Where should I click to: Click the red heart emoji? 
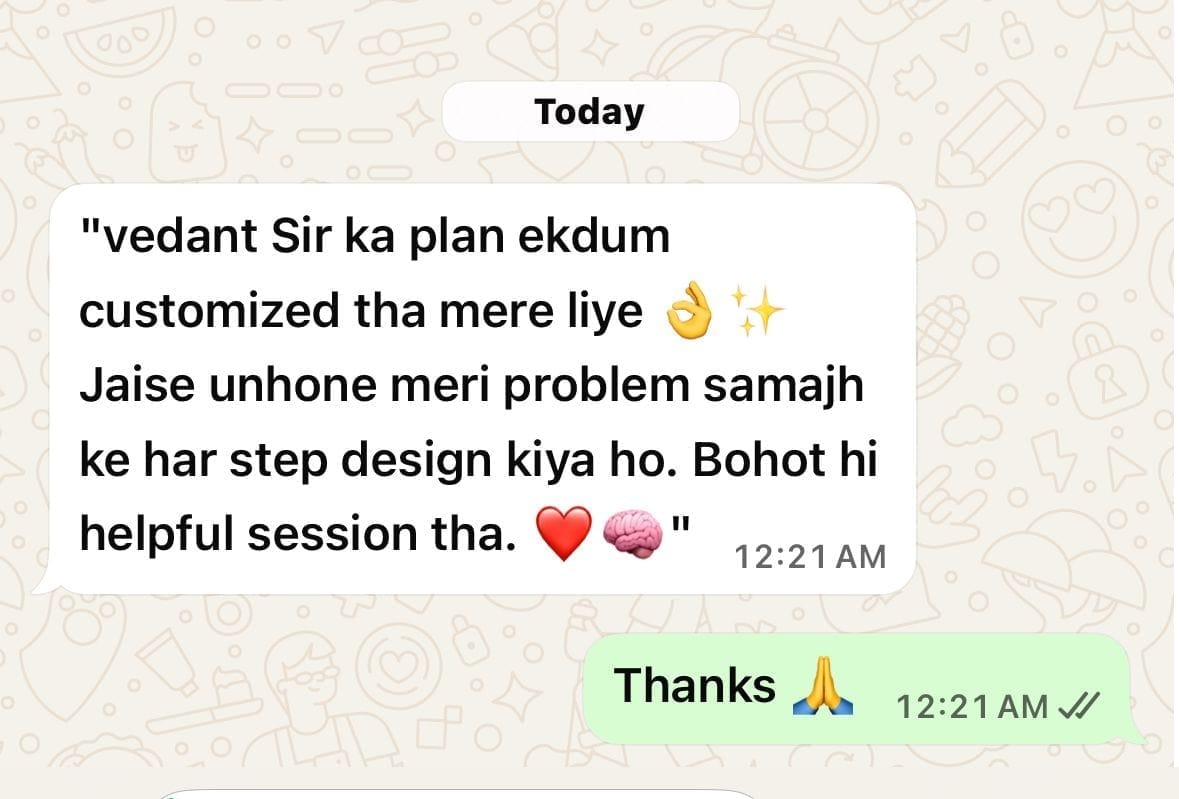point(564,533)
